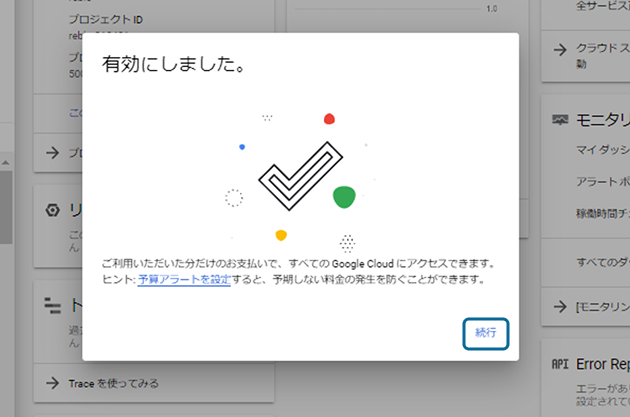The height and width of the screenshot is (417, 630).
Task: Open the 稼働時間チェック item in monitoring card
Action: tap(602, 214)
